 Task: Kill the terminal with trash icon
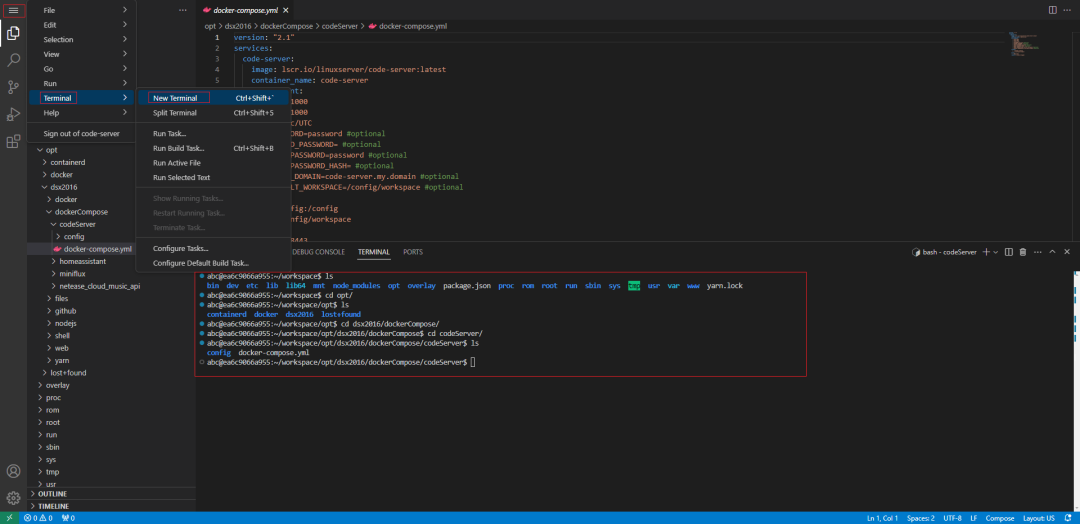[1023, 252]
